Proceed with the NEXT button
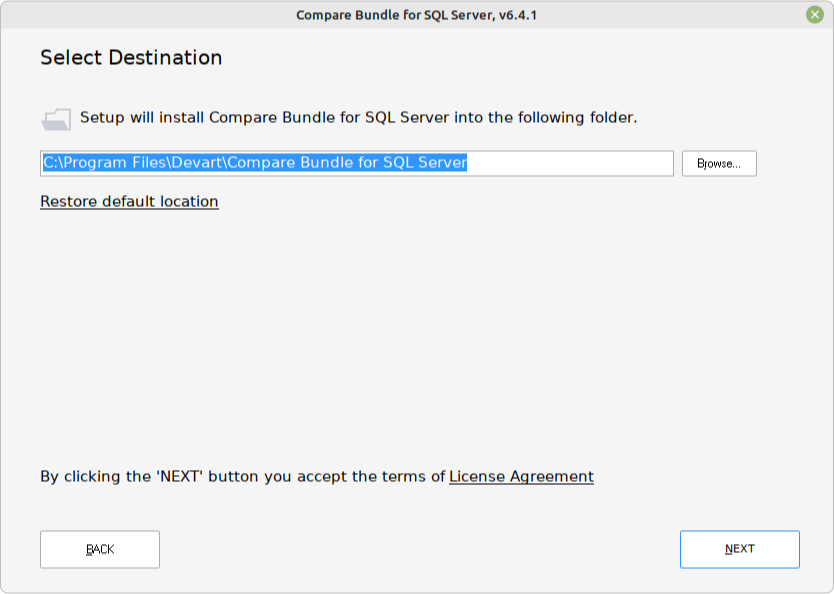 coord(739,549)
